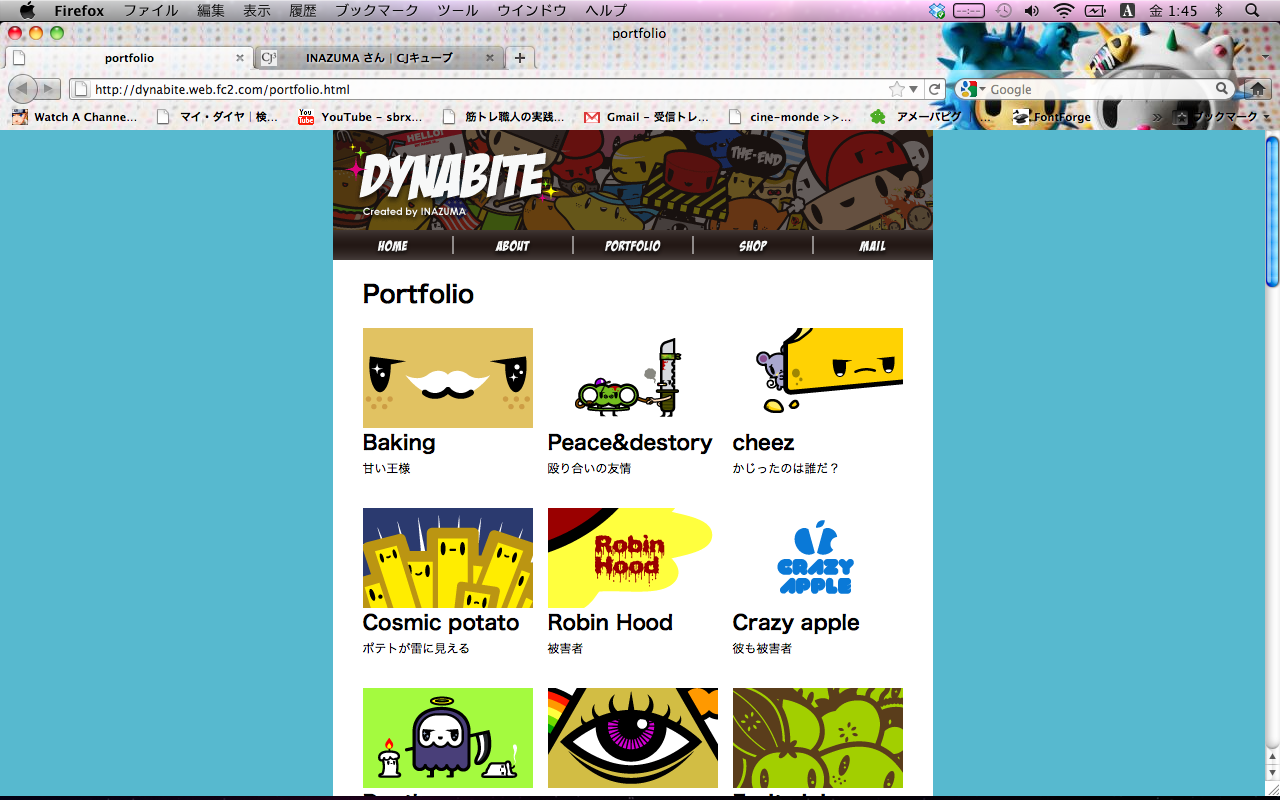Open the ファイル menu
1280x800 pixels.
coord(150,10)
